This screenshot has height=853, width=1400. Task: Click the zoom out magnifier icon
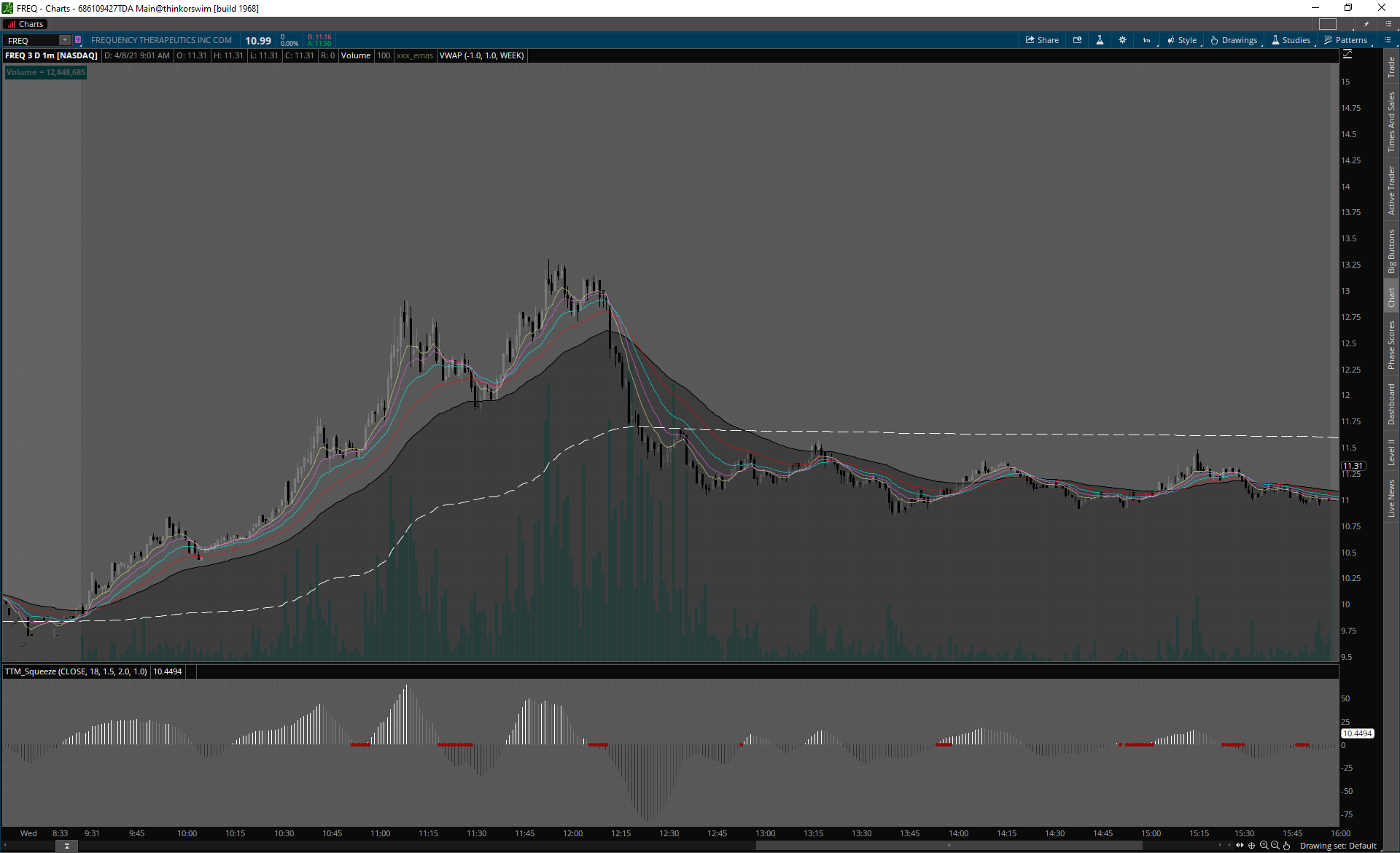1275,846
